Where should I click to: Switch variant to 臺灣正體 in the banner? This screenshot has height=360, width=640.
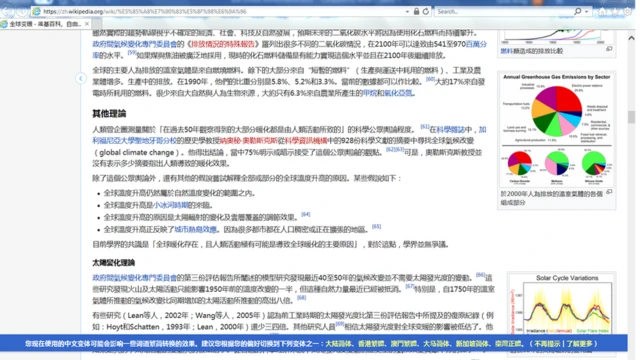[x=508, y=344]
